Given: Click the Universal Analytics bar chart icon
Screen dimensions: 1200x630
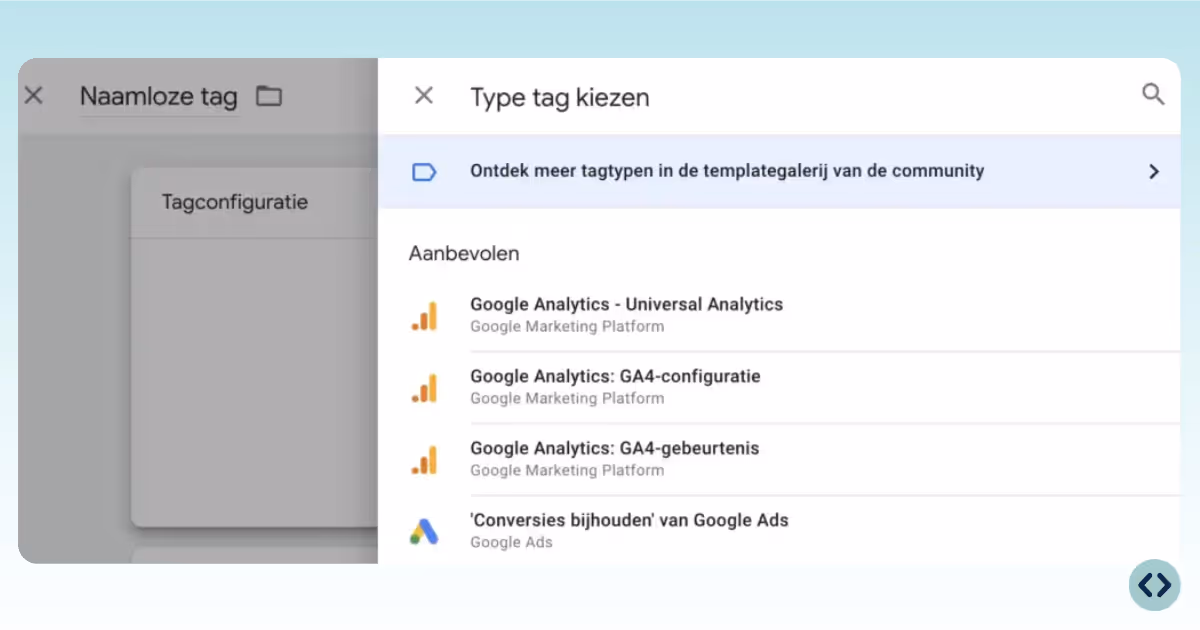Looking at the screenshot, I should 425,317.
